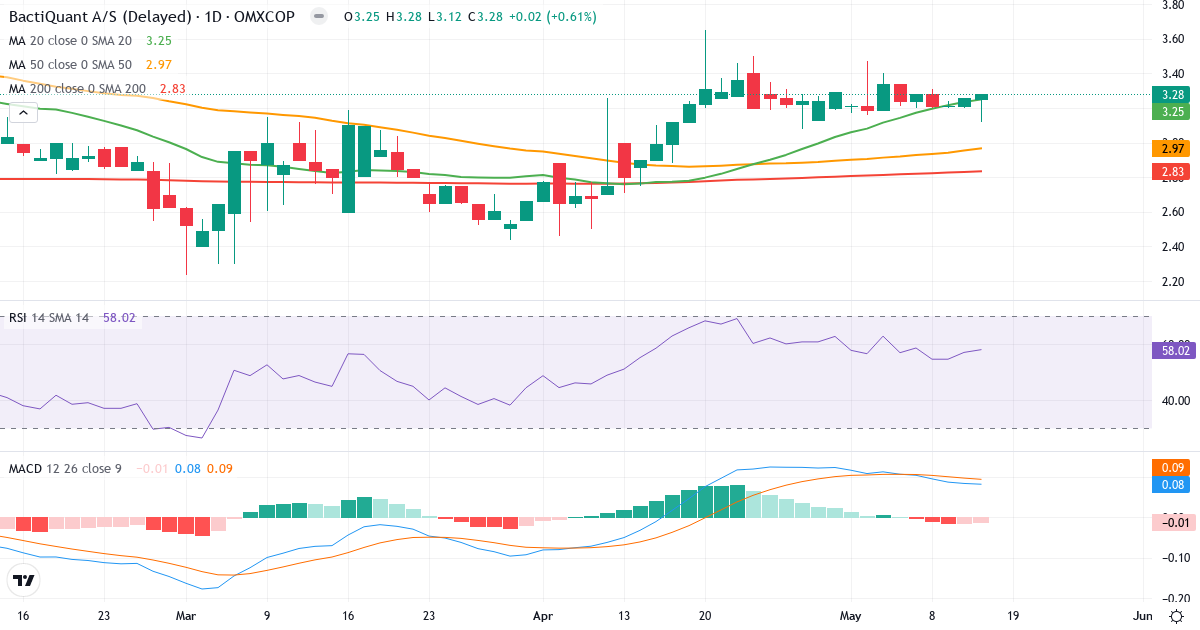Click the green 3.28 last price label
Viewport: 1200px width, 630px height.
pos(1170,95)
